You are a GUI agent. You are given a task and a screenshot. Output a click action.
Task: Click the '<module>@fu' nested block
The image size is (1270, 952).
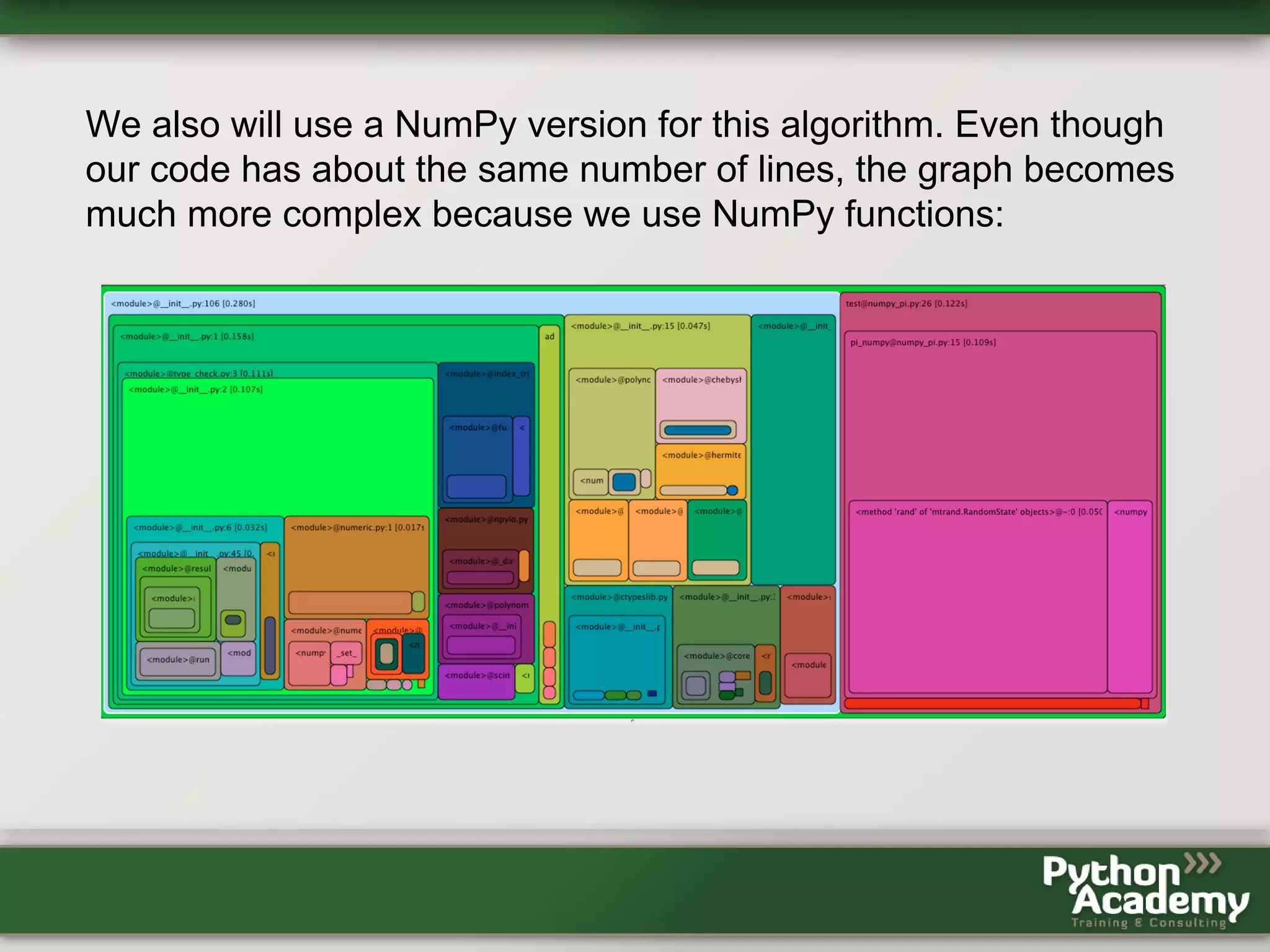(477, 459)
